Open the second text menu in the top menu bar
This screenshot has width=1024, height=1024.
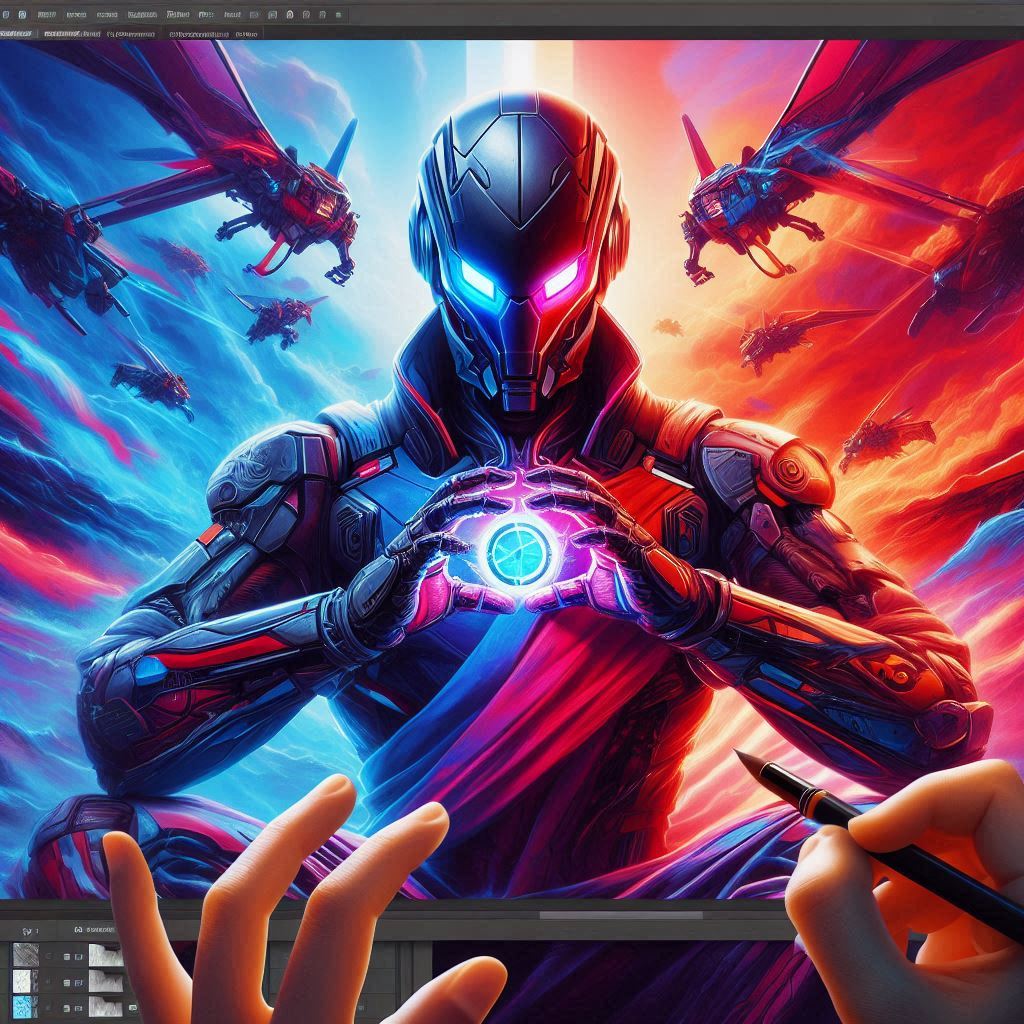tap(76, 15)
